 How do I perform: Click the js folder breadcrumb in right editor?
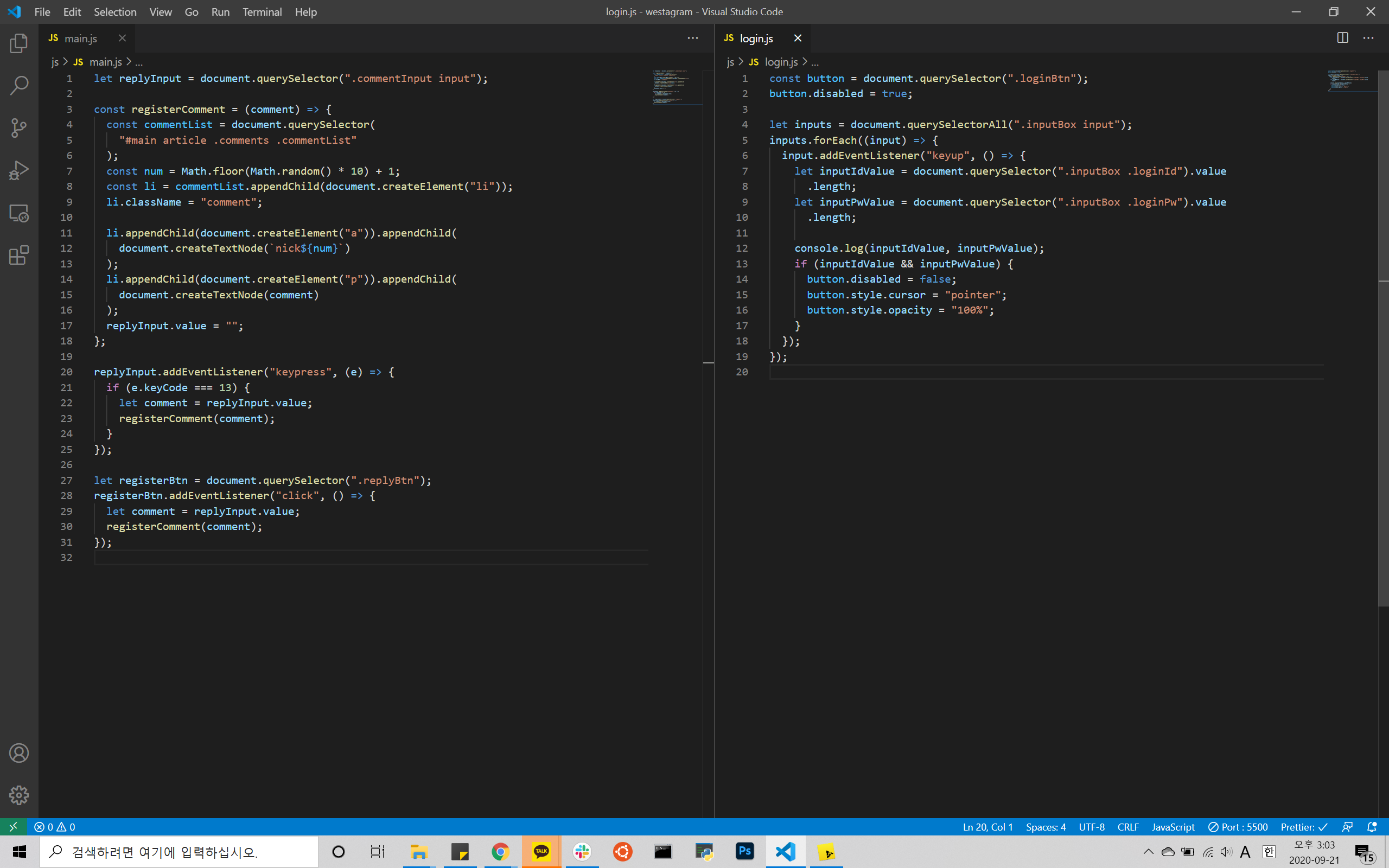pos(730,62)
